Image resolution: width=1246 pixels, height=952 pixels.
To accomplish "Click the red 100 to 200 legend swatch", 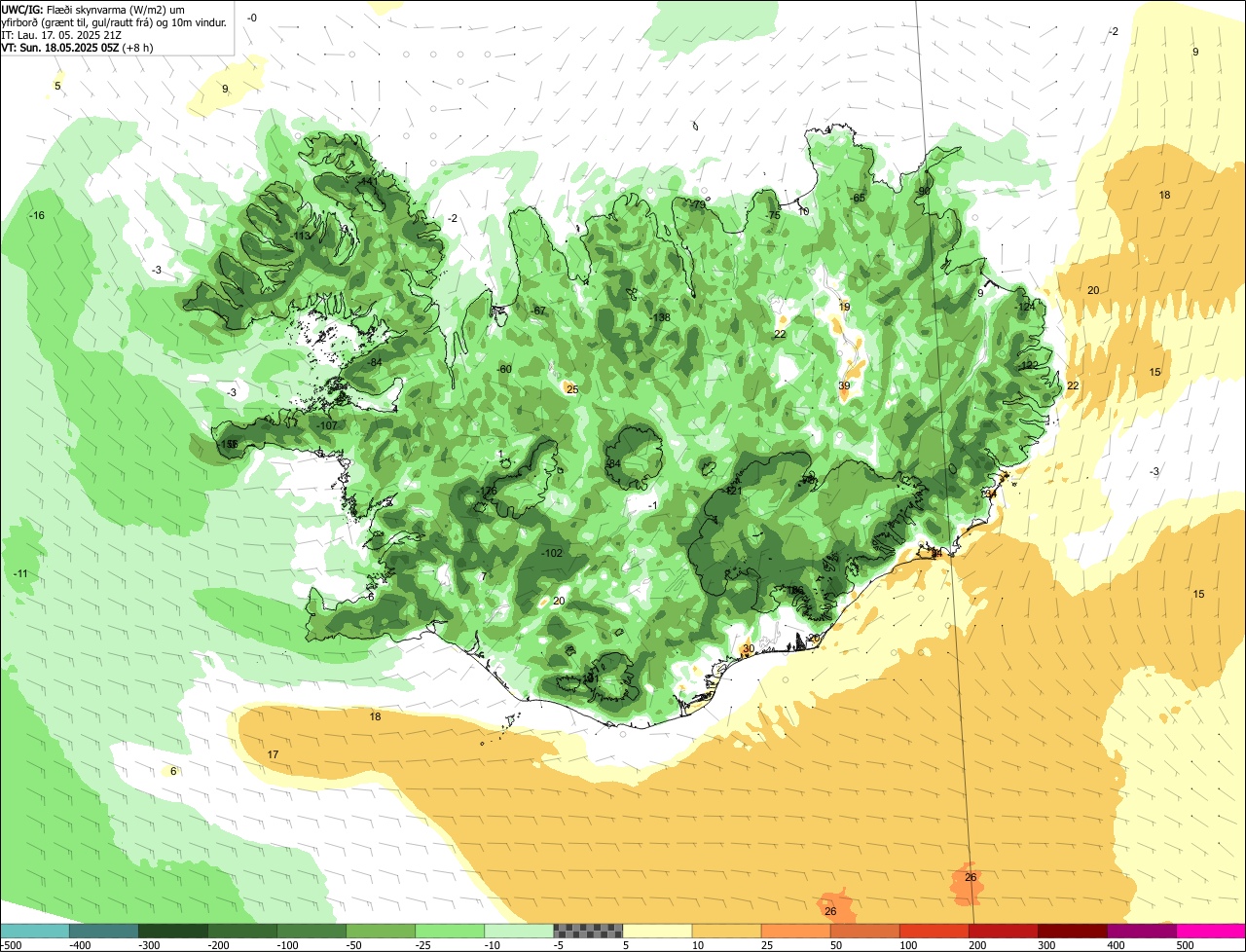I will pos(934,932).
